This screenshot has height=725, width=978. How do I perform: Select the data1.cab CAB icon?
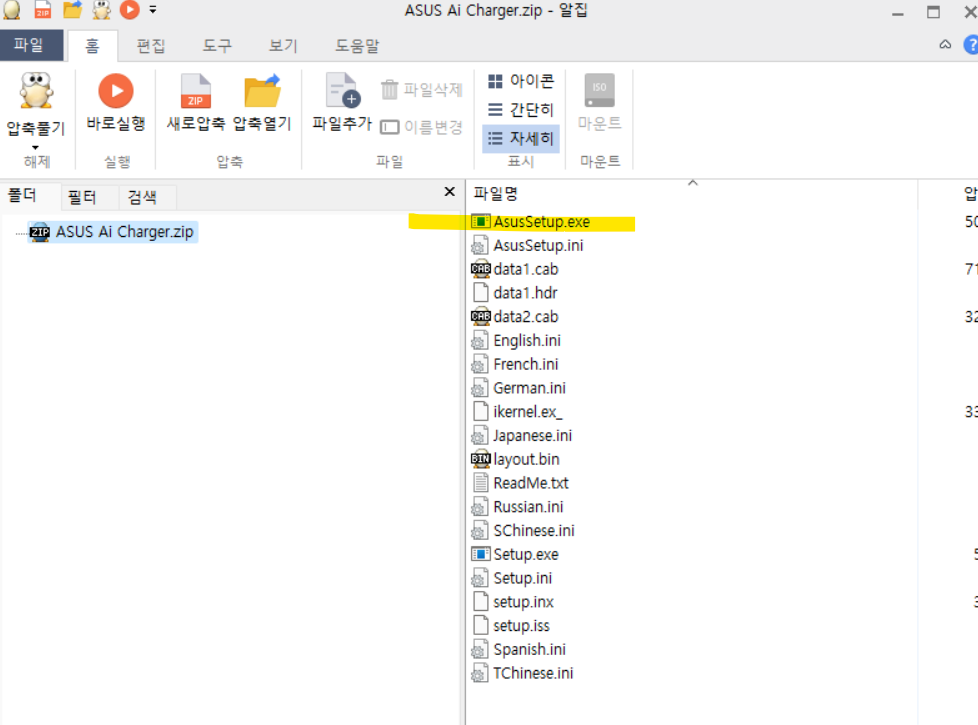(x=480, y=270)
